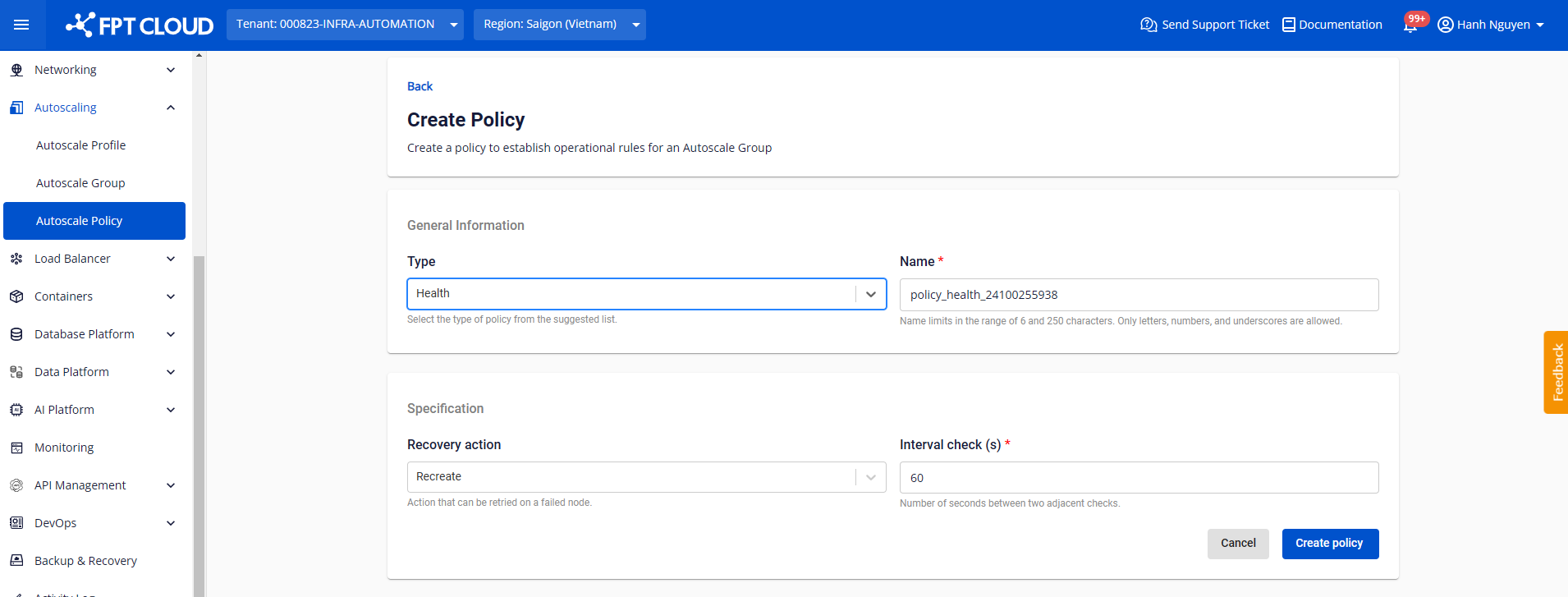The image size is (1568, 597).
Task: Click the Networking globe icon
Action: point(16,70)
